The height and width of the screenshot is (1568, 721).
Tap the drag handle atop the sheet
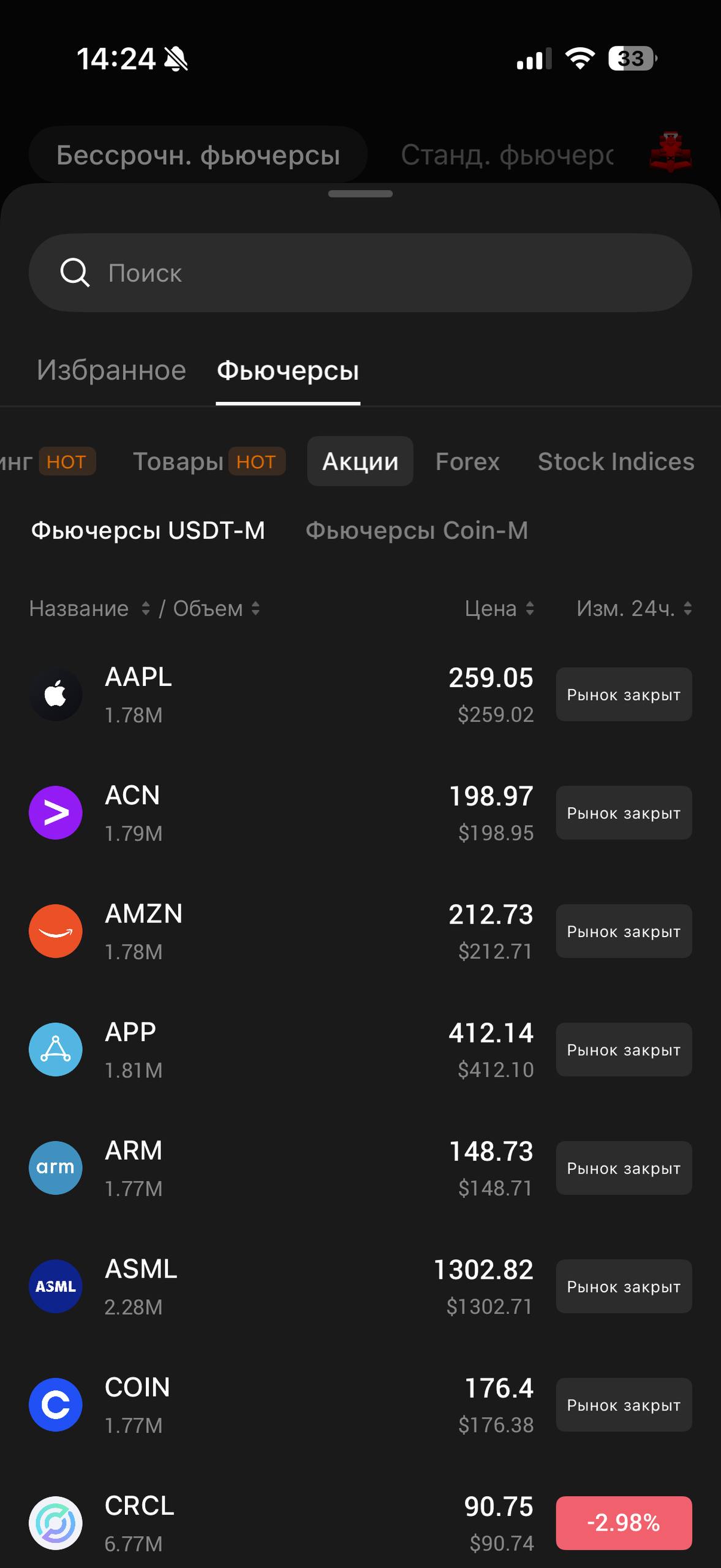(x=360, y=194)
